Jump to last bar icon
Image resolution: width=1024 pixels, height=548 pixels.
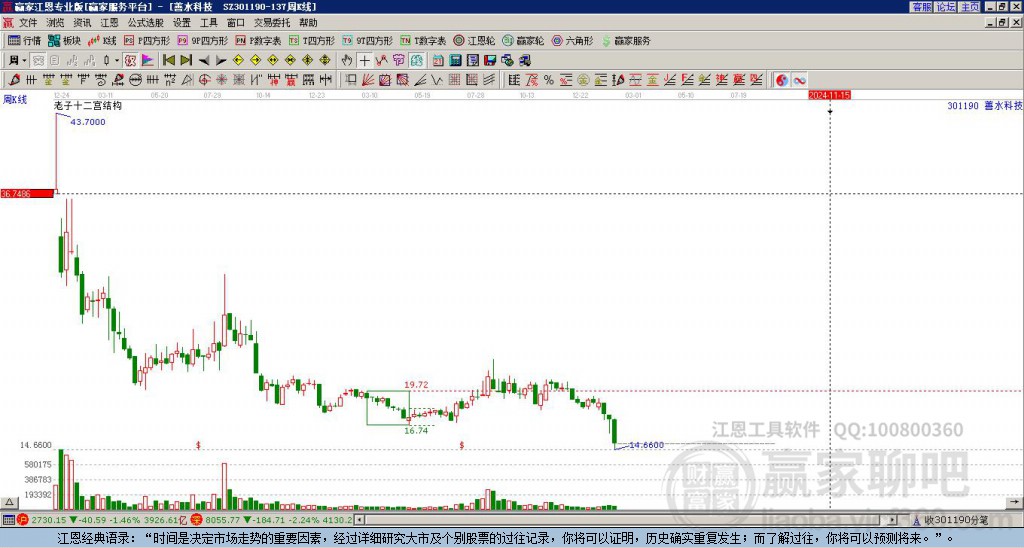(186, 61)
